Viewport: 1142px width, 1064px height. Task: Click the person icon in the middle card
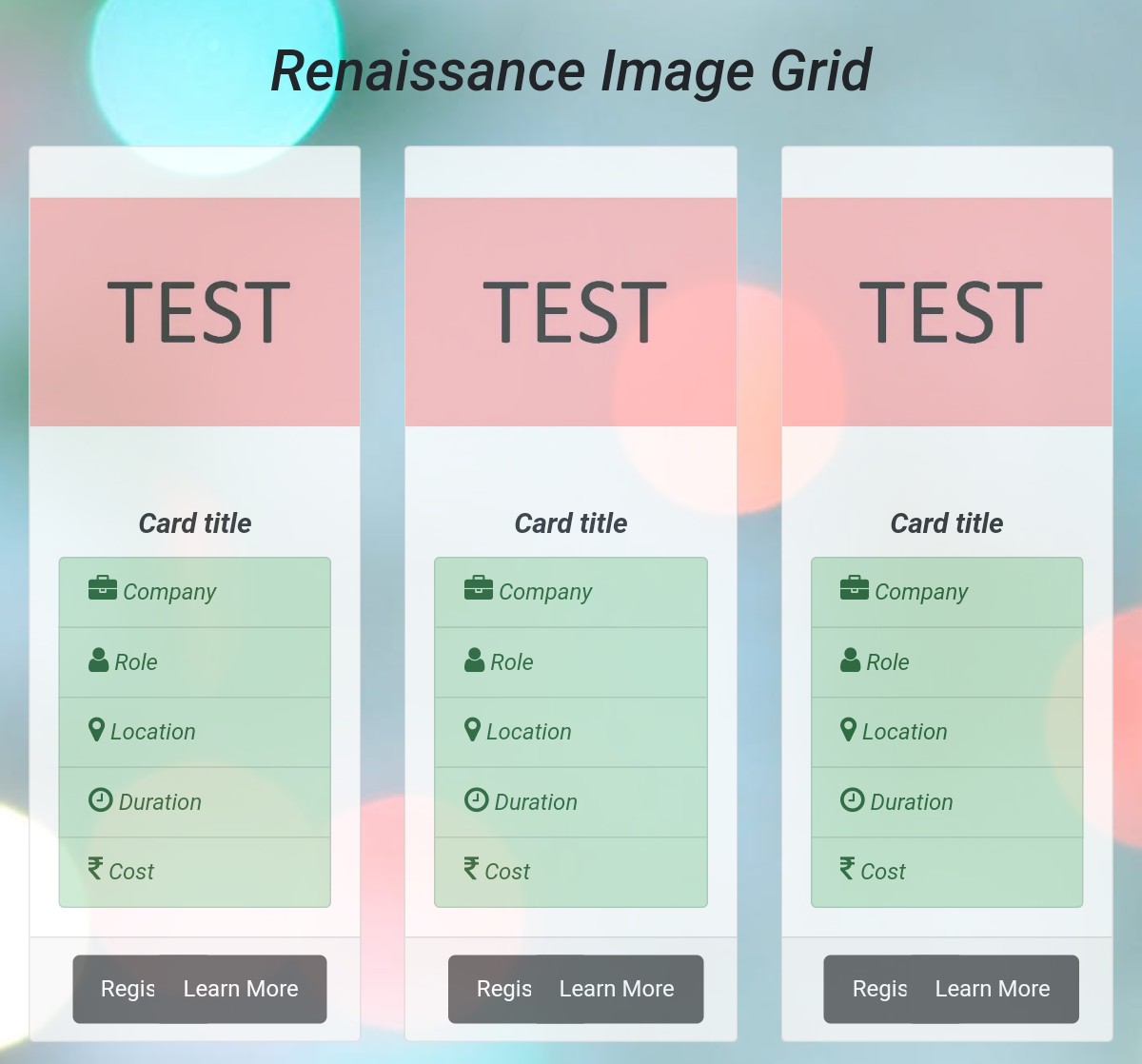(474, 660)
